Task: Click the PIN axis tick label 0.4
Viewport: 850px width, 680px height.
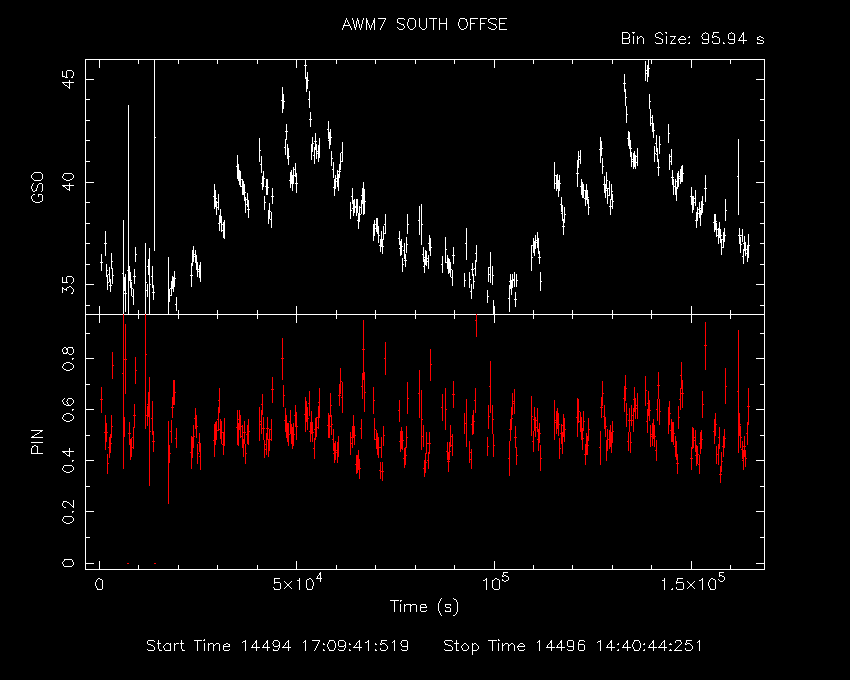Action: (x=68, y=460)
